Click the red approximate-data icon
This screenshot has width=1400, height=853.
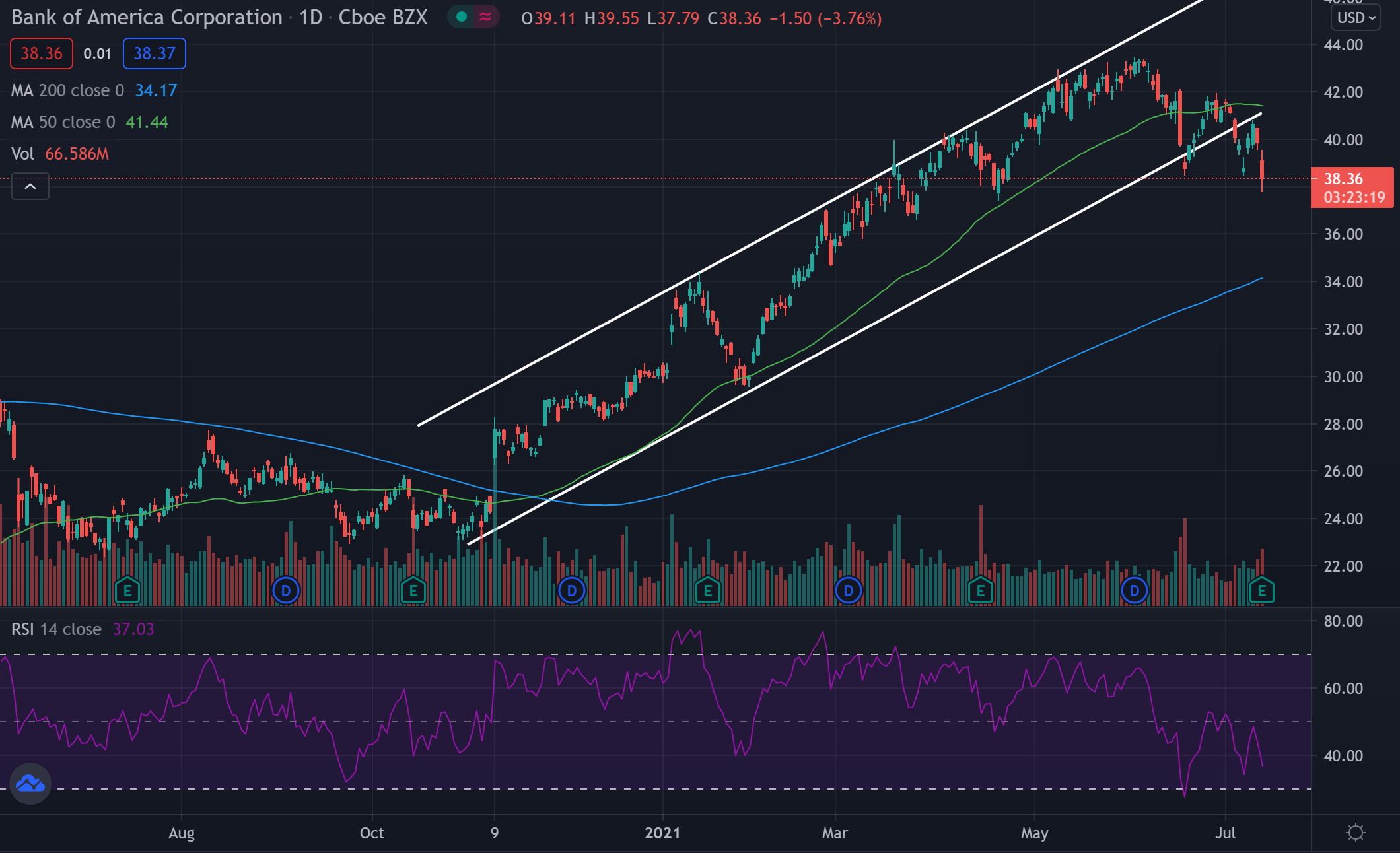[486, 17]
